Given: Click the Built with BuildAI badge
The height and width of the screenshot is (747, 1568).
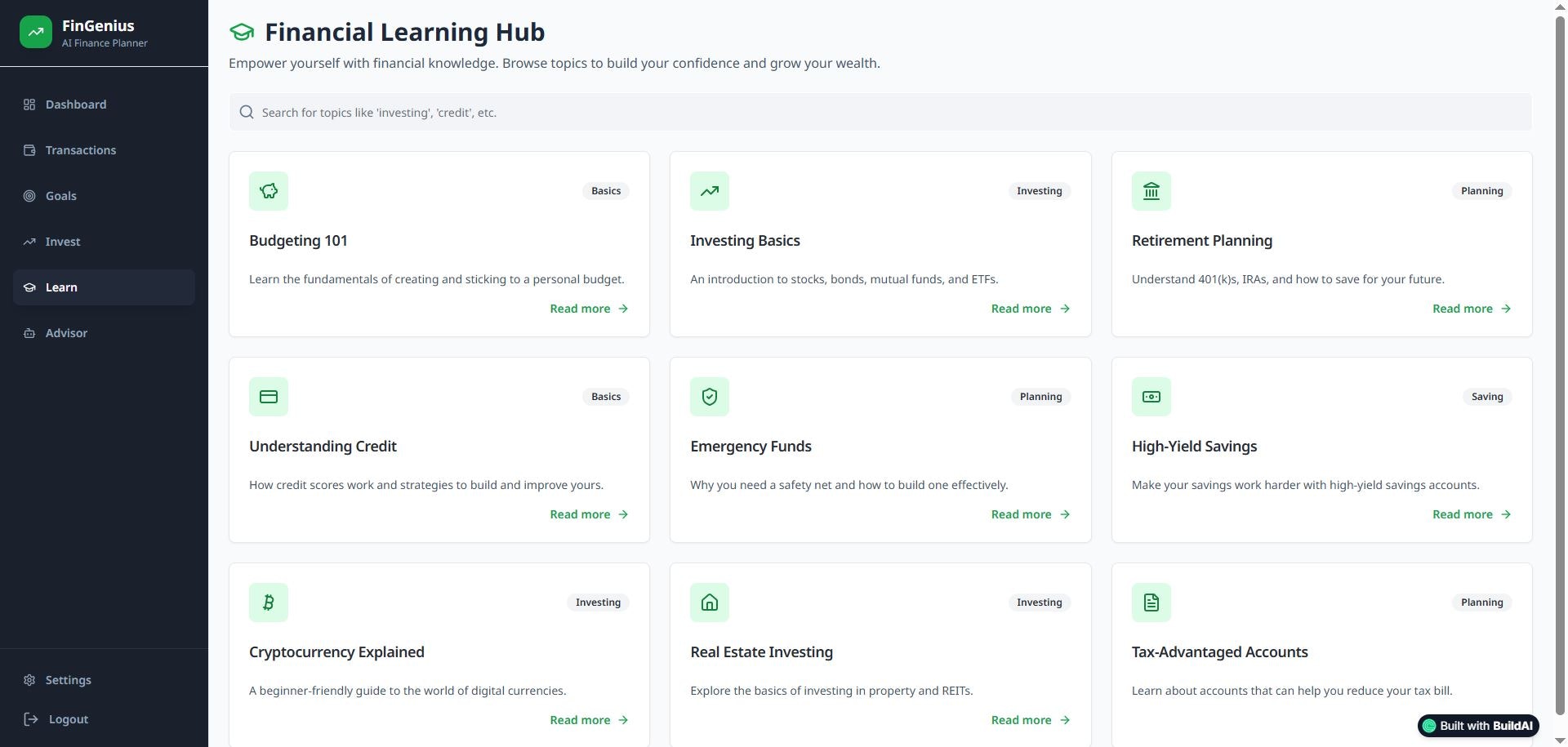Looking at the screenshot, I should (1478, 726).
